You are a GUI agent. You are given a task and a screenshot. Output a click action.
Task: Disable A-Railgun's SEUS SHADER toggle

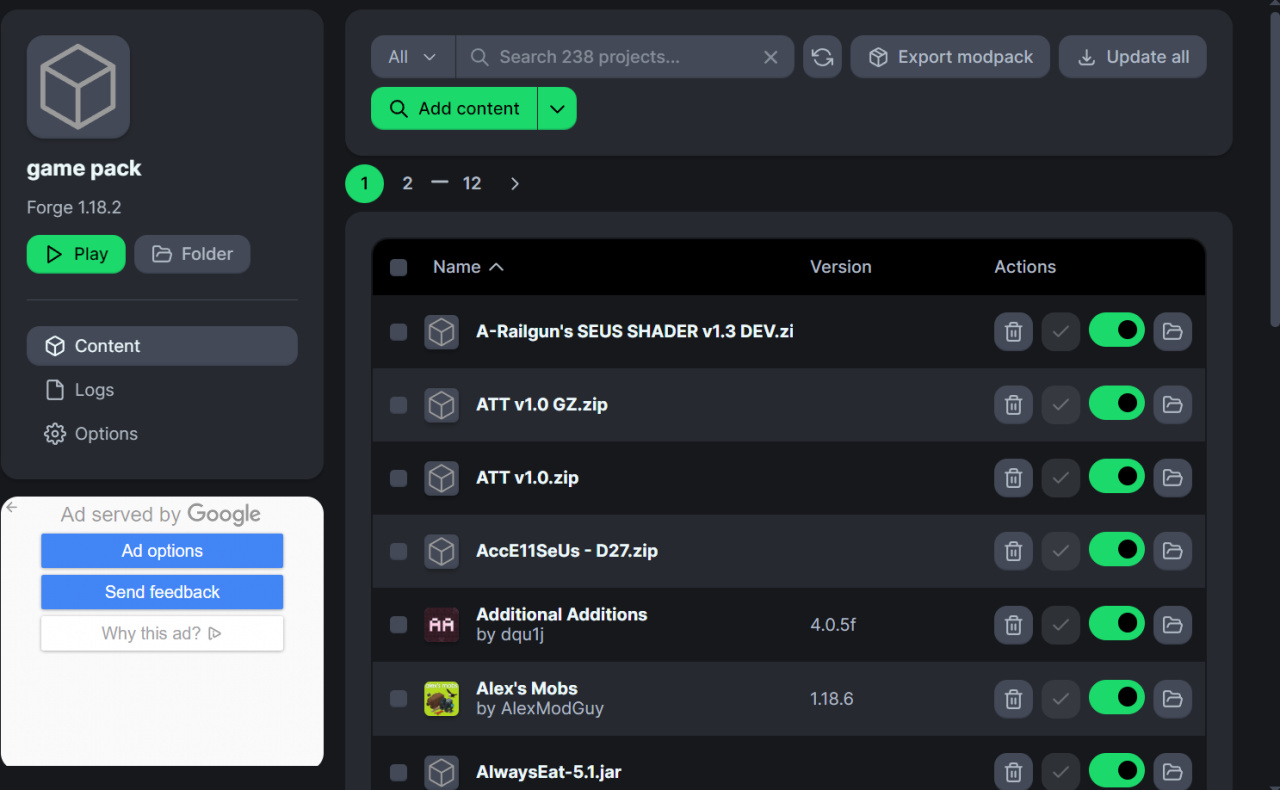coord(1117,331)
